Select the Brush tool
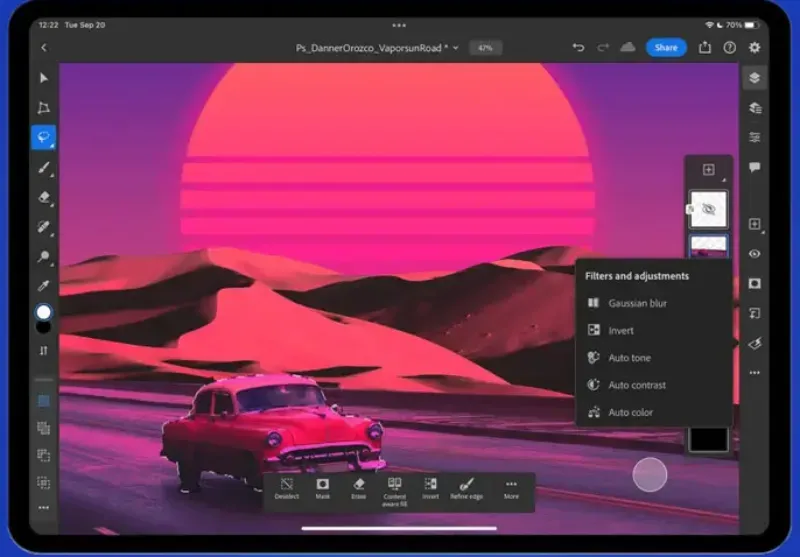 pyautogui.click(x=44, y=167)
